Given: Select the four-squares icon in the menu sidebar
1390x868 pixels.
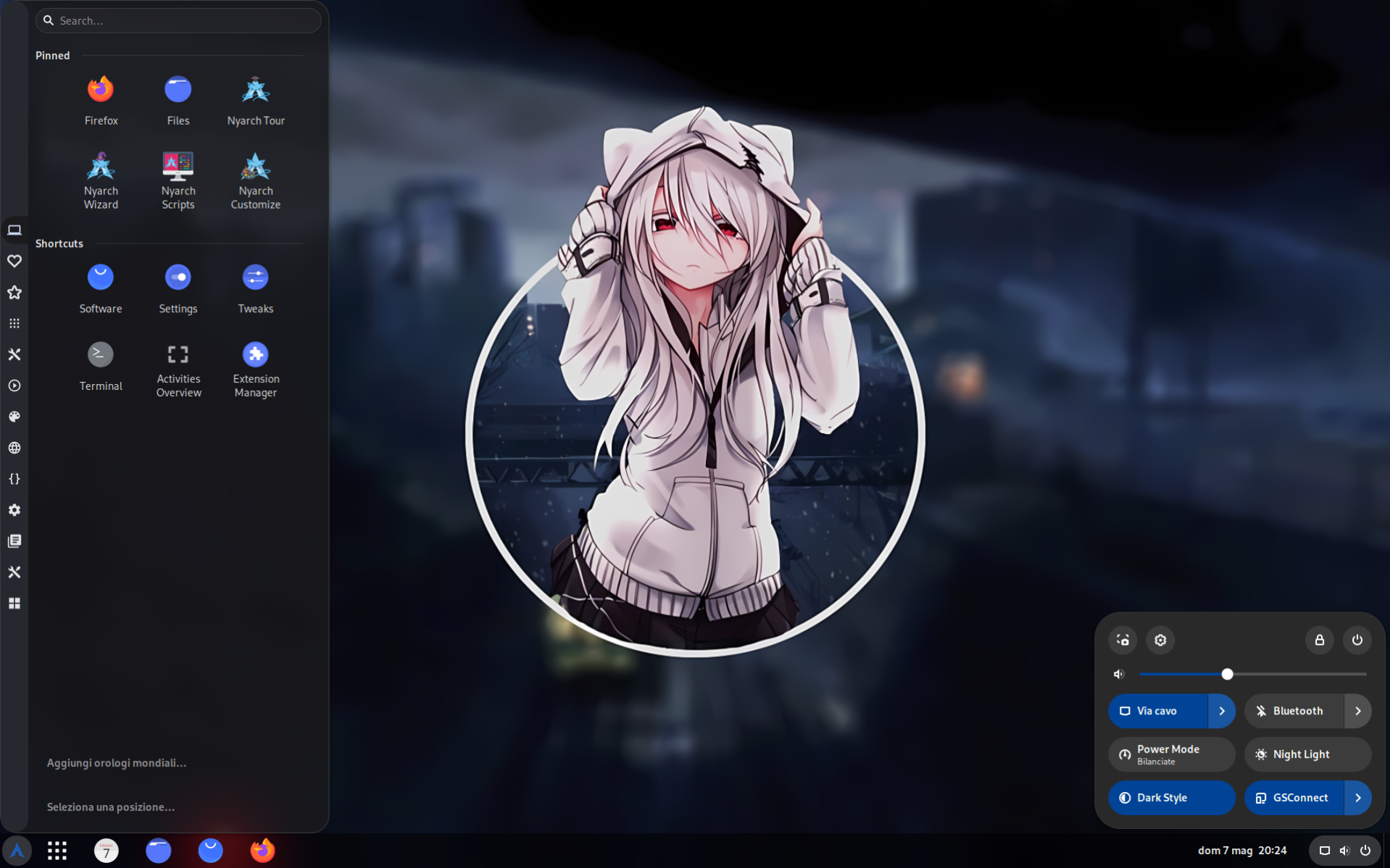Looking at the screenshot, I should pyautogui.click(x=14, y=604).
